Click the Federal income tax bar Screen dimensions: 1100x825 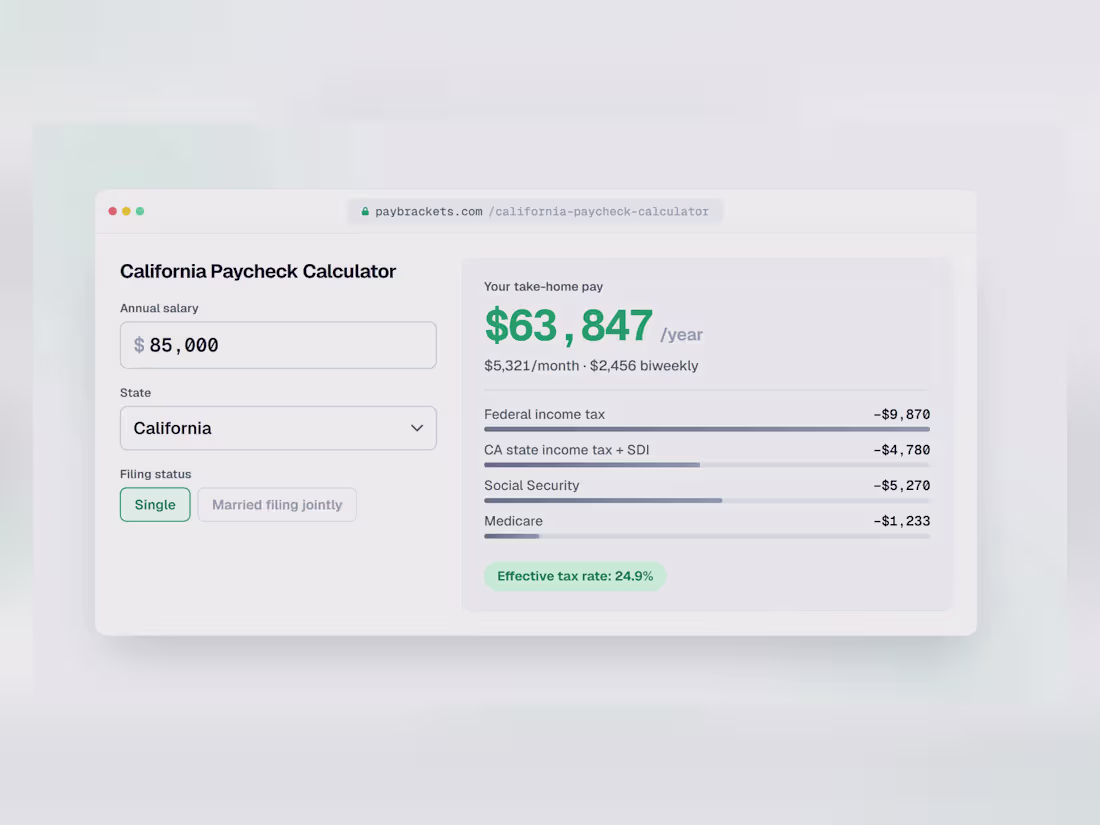[707, 429]
